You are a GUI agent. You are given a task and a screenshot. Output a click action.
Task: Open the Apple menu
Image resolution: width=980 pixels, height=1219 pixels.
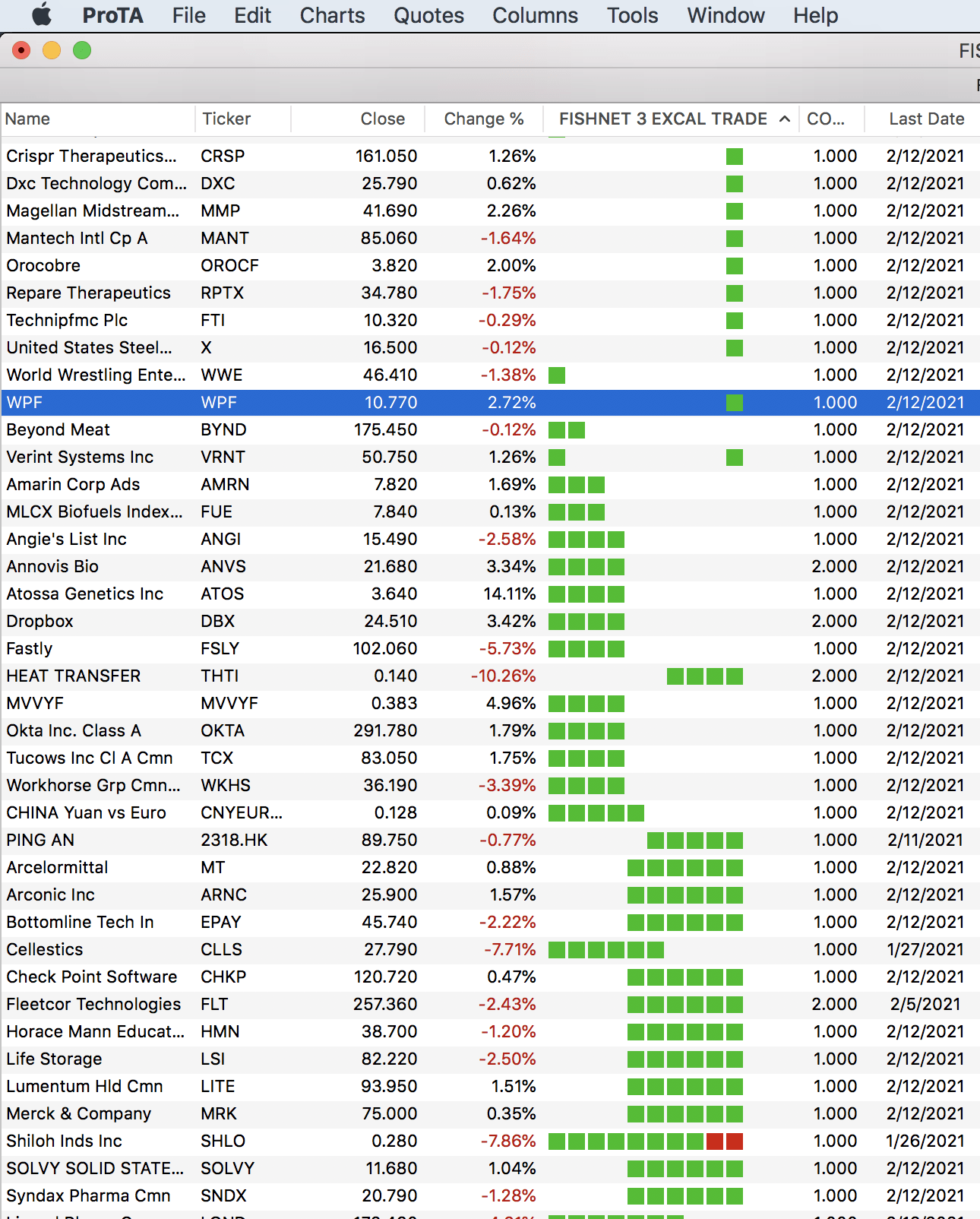(42, 15)
